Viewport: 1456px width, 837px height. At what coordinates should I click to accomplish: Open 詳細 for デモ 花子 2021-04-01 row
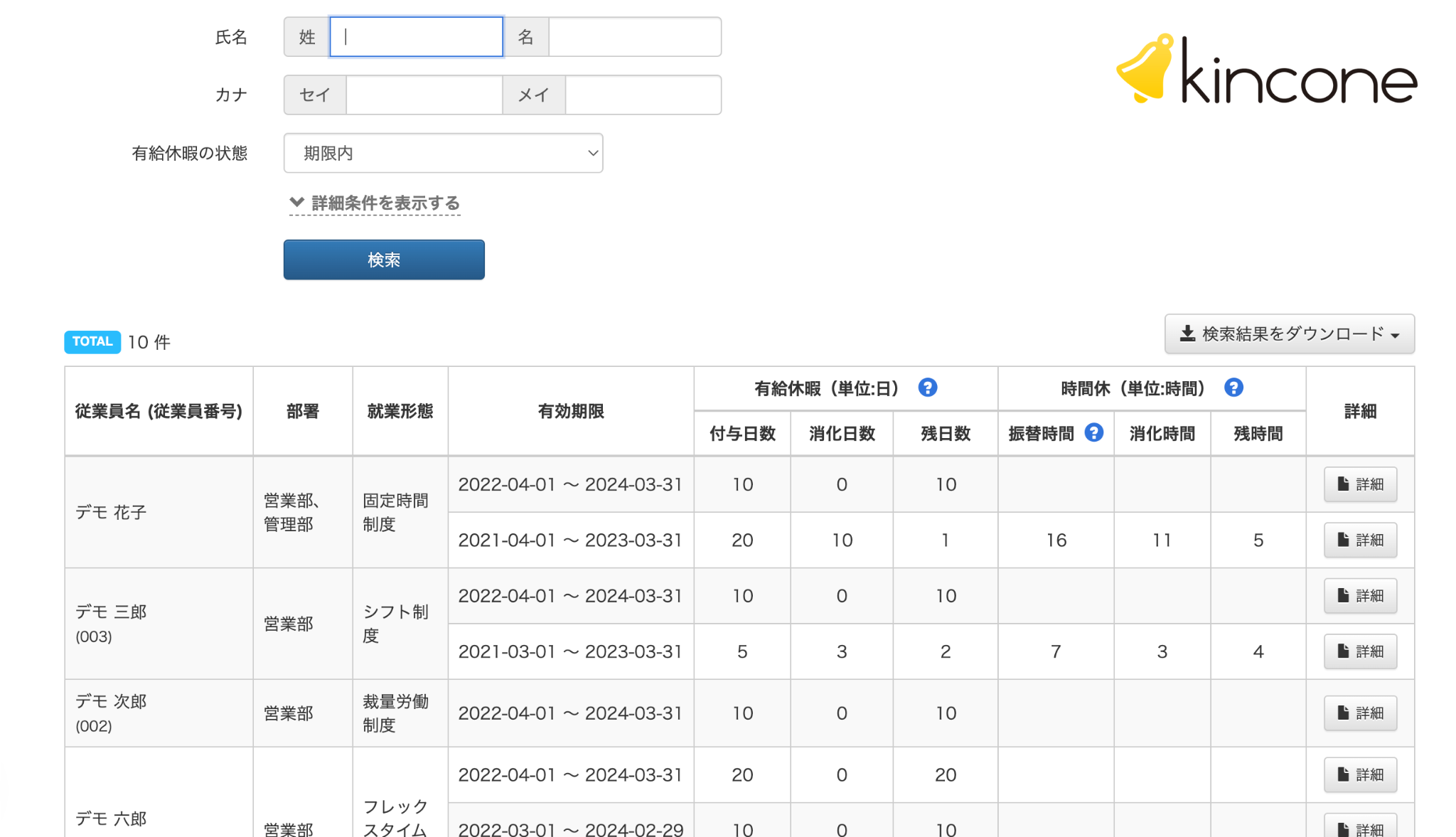point(1359,540)
